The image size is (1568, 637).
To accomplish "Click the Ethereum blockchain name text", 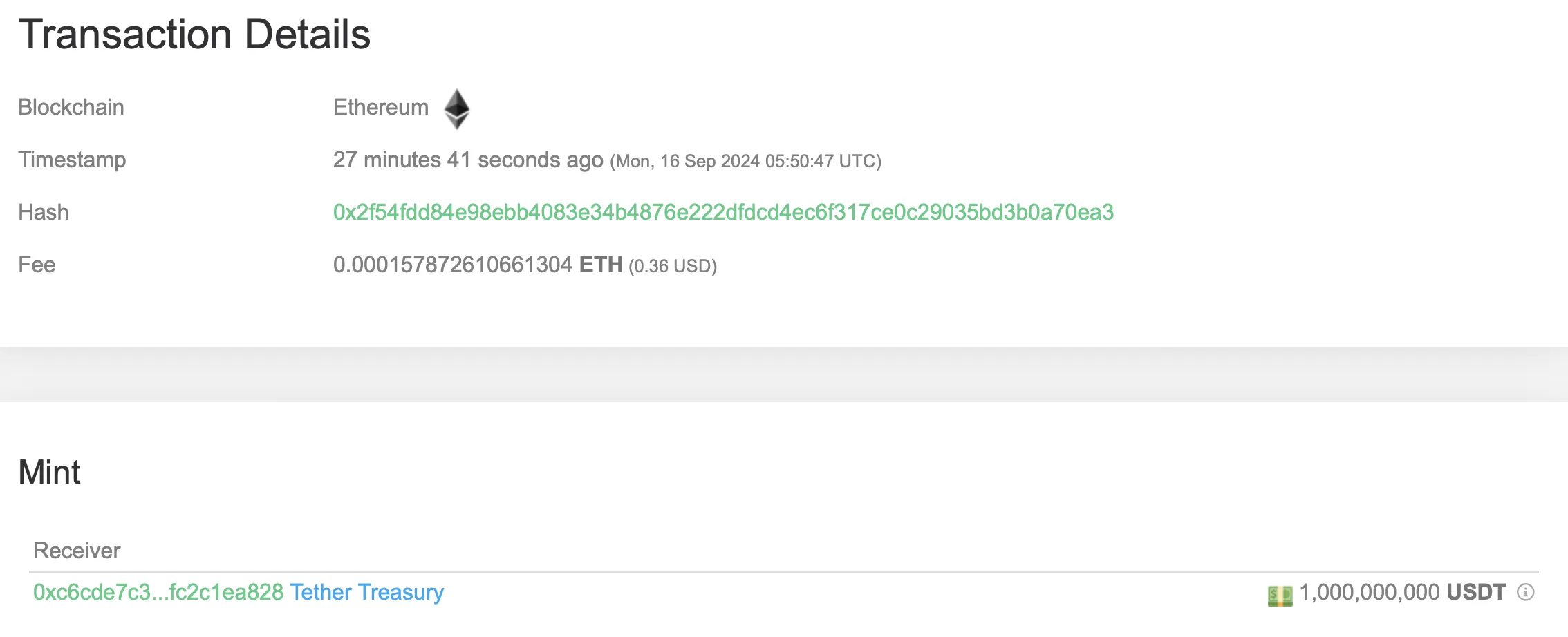I will coord(381,107).
